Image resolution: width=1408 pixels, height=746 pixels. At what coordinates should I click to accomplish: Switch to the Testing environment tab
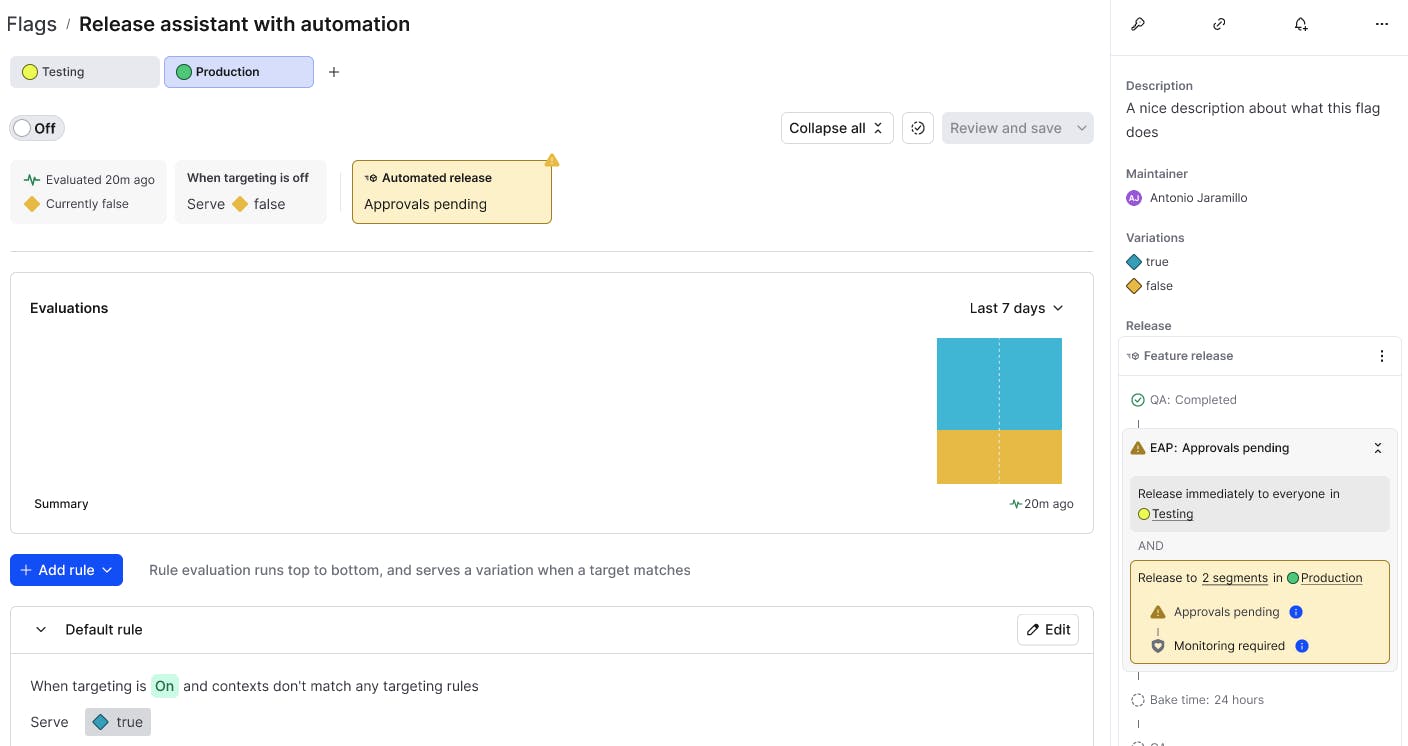pyautogui.click(x=84, y=72)
